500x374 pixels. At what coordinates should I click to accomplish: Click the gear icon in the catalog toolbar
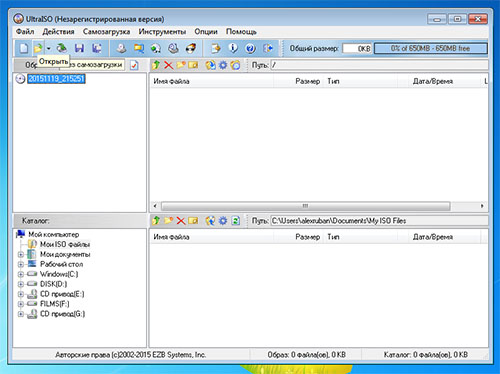(x=223, y=221)
